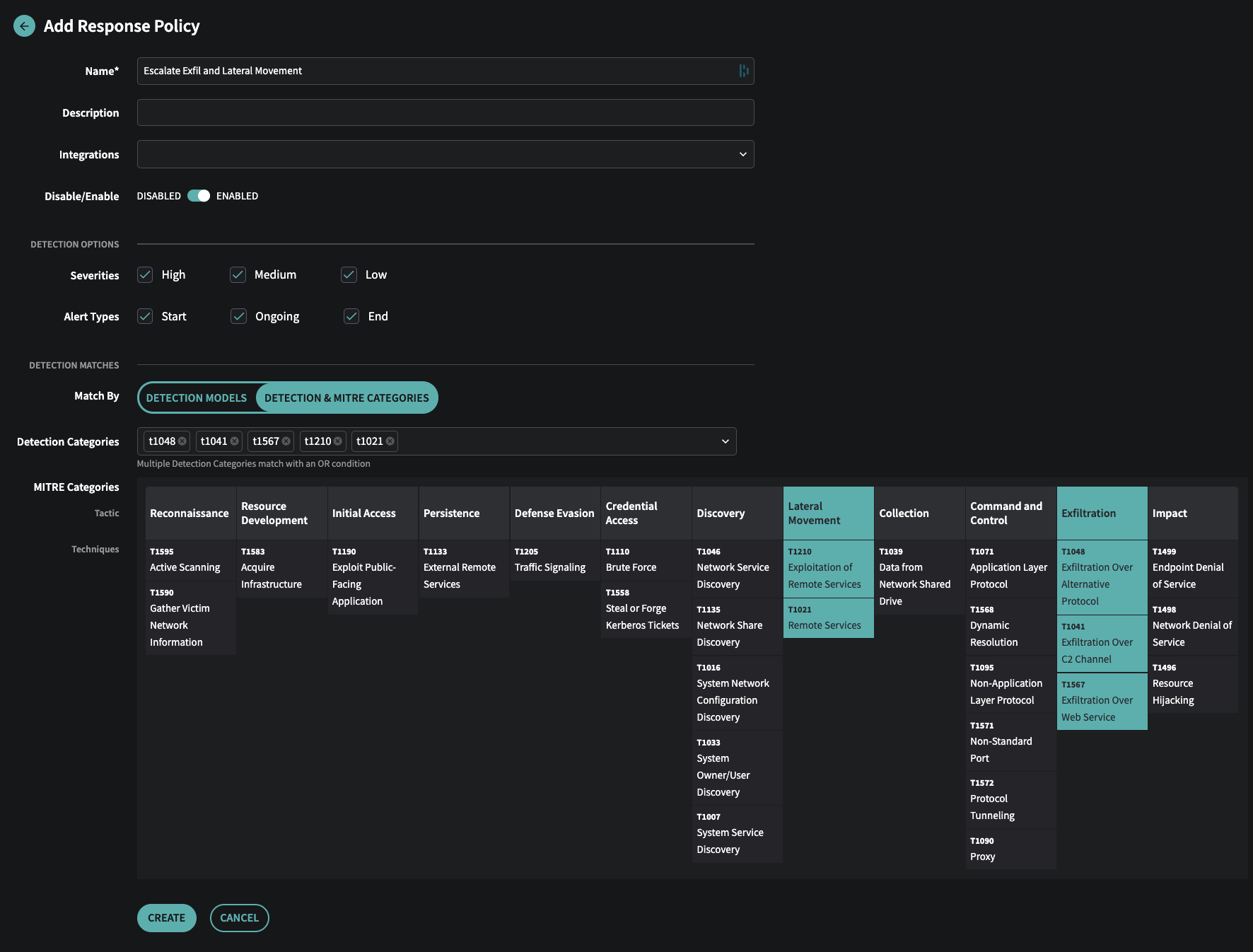Screen dimensions: 1253x952
Task: Select Detection & MITRE Categories tab
Action: click(x=346, y=397)
